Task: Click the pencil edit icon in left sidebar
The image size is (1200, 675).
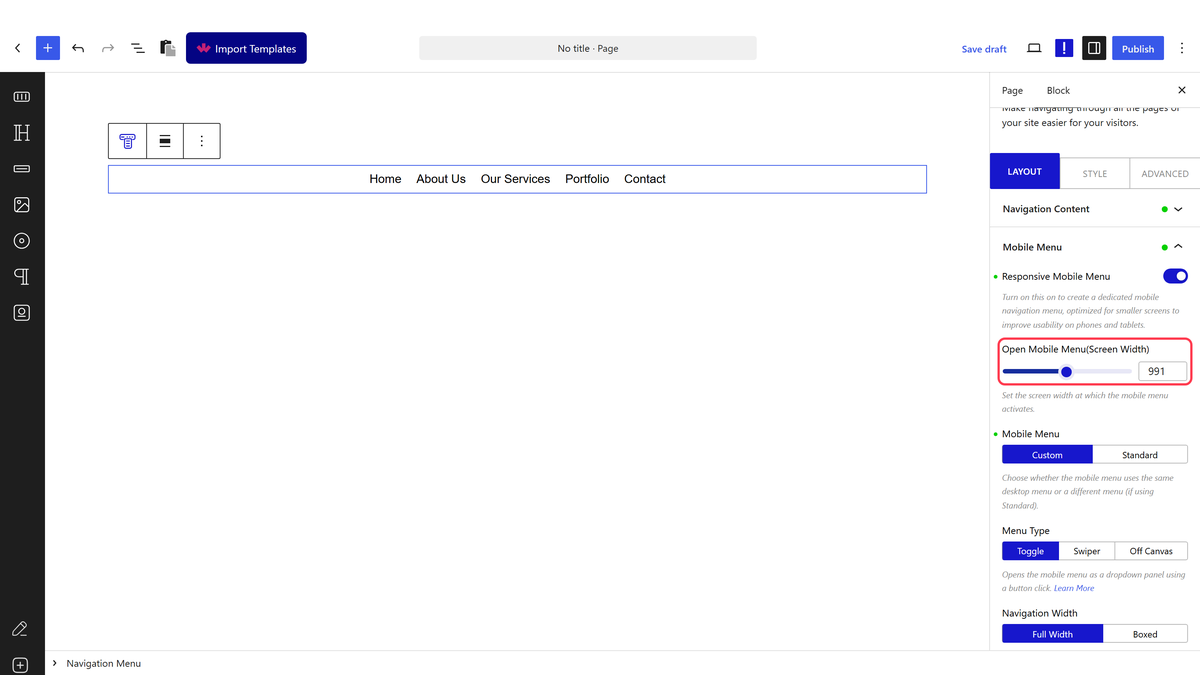Action: pyautogui.click(x=20, y=629)
